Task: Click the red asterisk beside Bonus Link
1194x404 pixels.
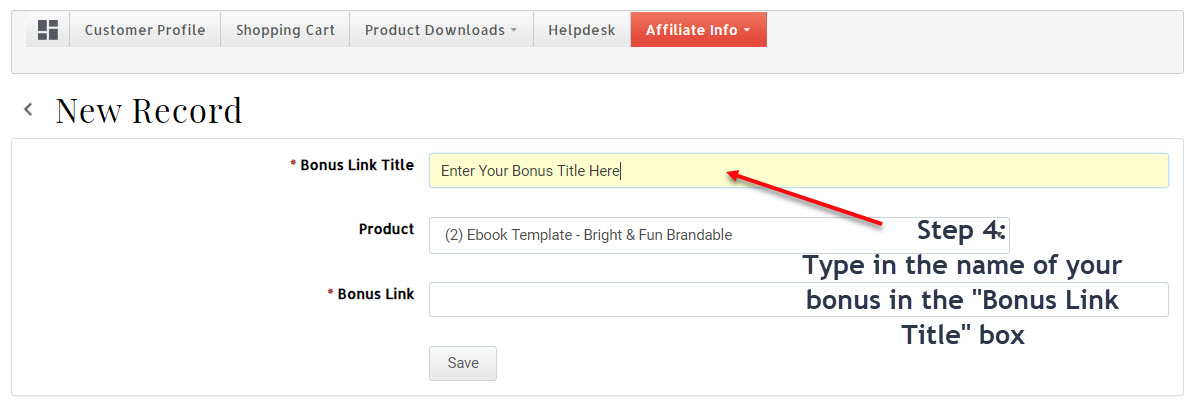Action: [330, 293]
